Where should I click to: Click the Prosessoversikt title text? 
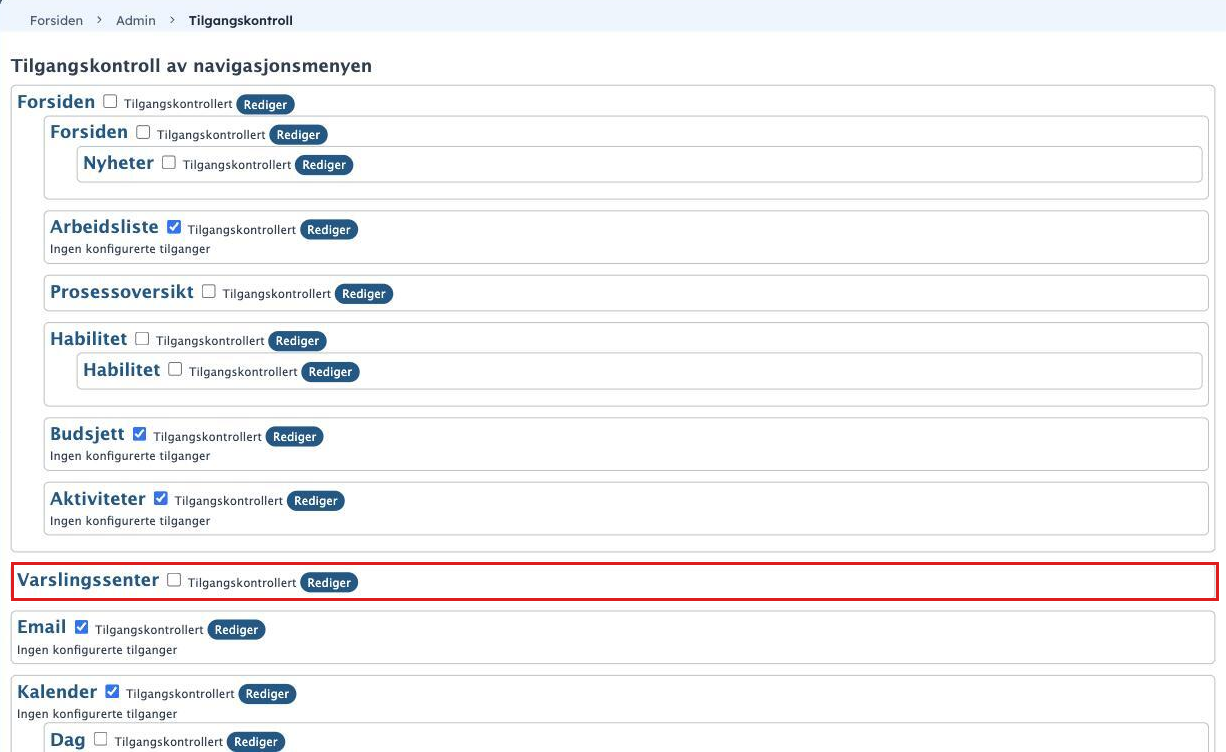[122, 292]
